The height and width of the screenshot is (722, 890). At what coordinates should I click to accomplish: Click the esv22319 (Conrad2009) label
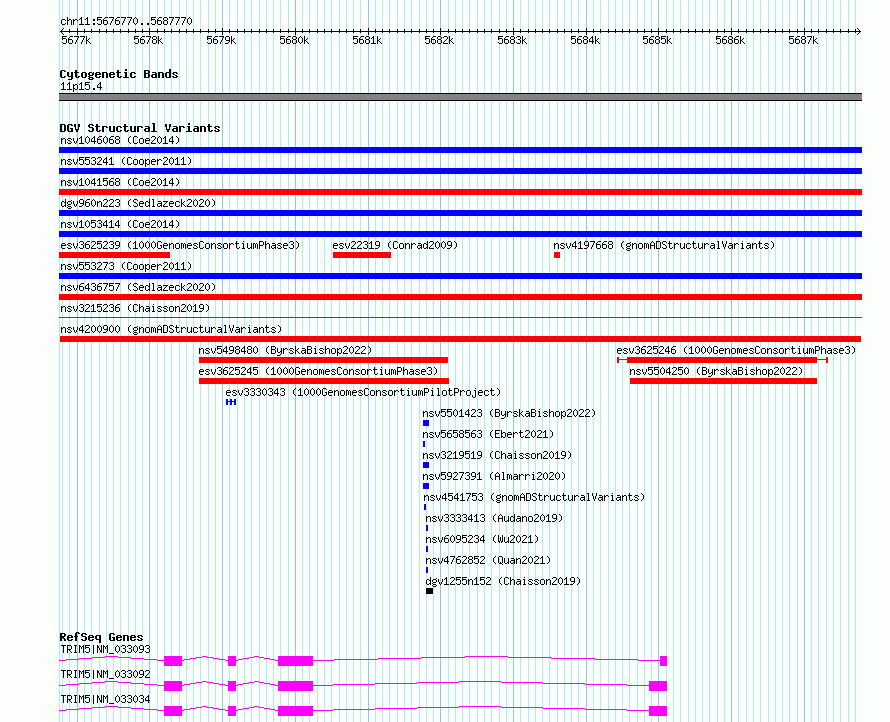pyautogui.click(x=395, y=245)
